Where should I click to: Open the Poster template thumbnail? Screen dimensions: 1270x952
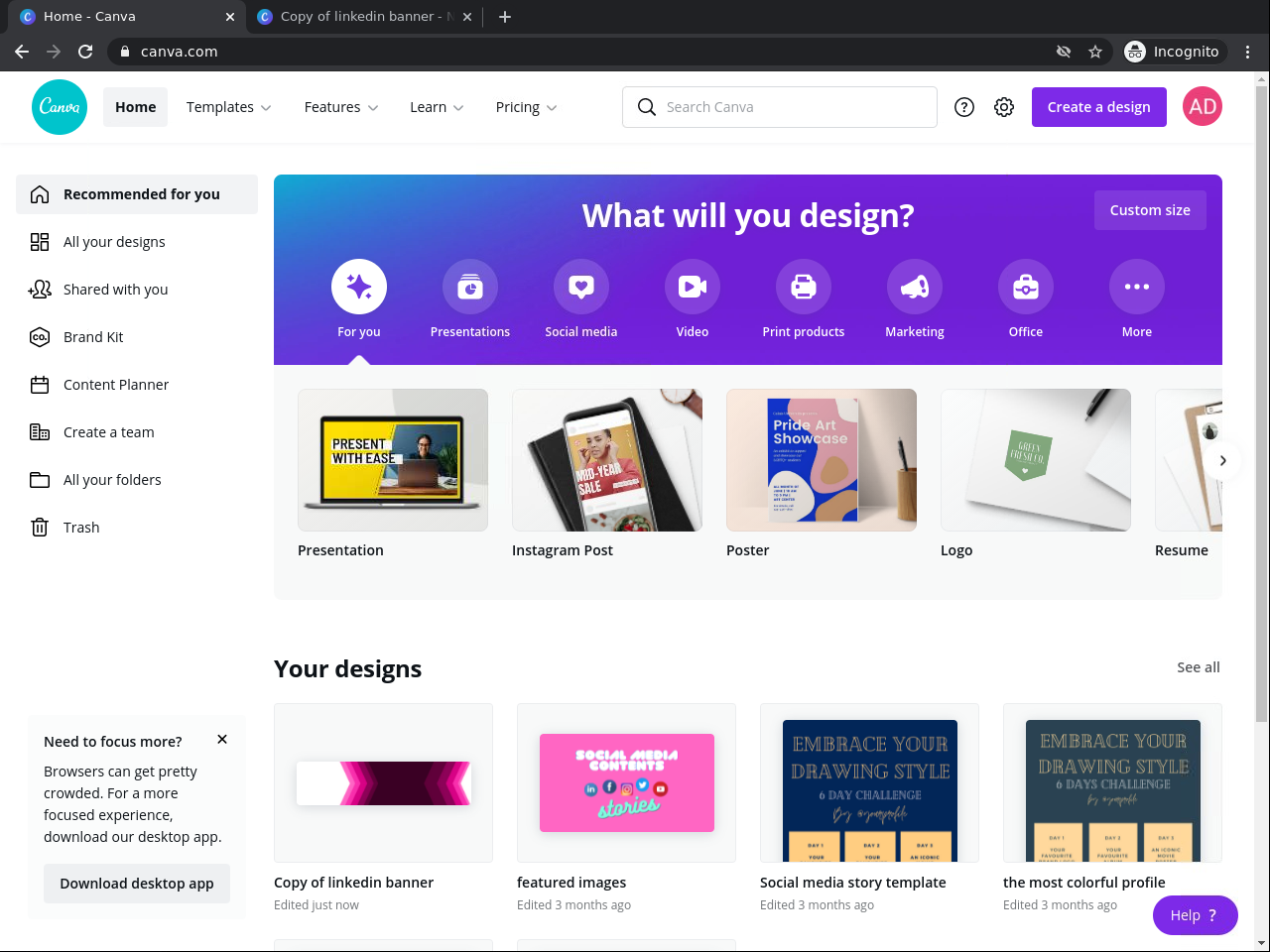coord(822,460)
